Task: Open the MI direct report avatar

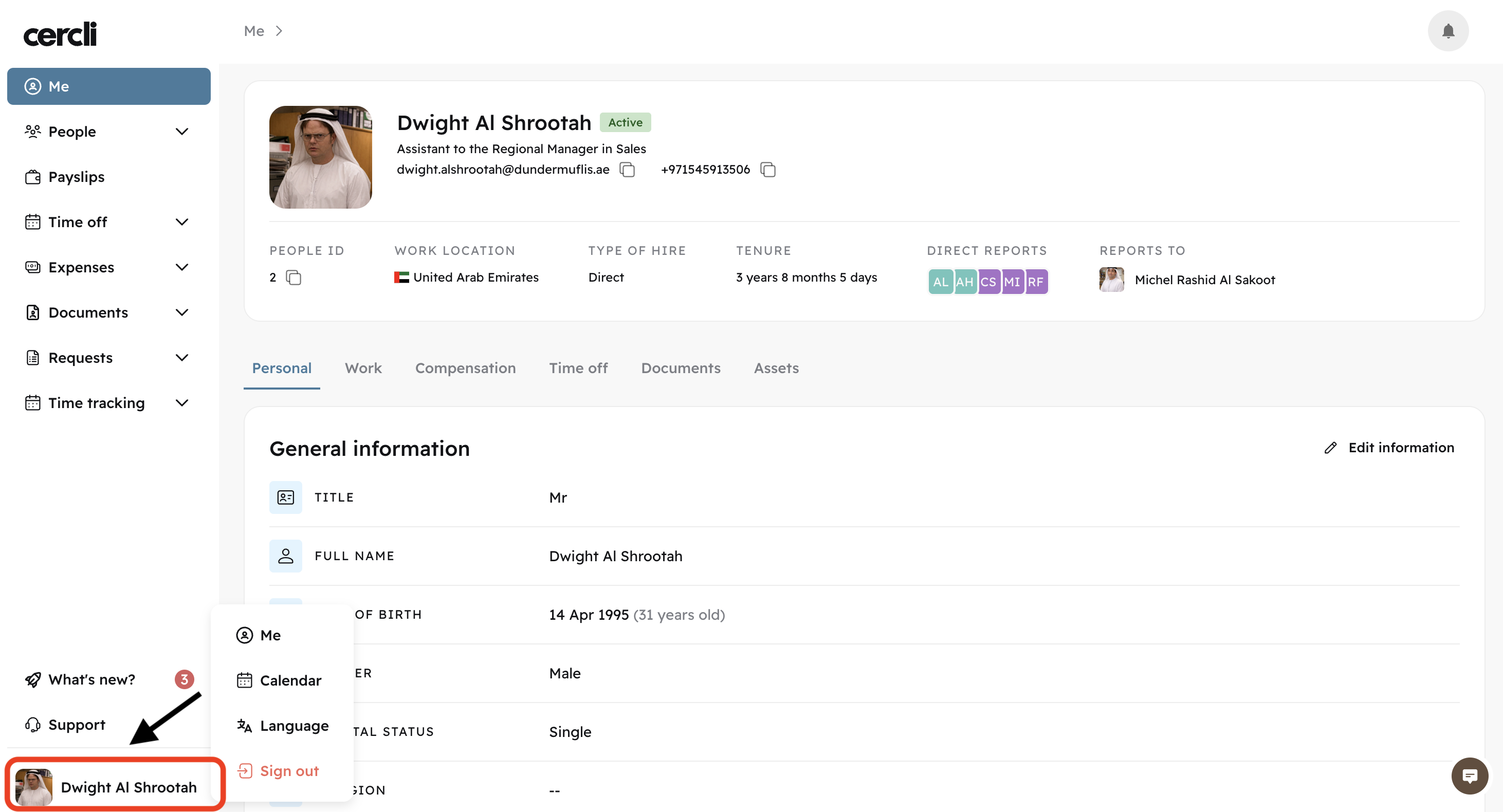Action: [1012, 282]
